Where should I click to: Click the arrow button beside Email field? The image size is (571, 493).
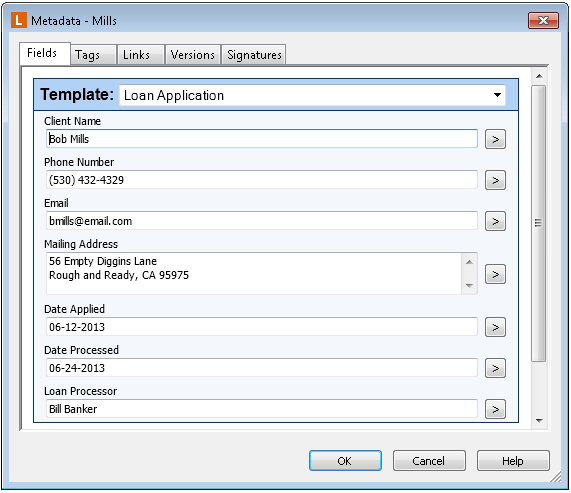click(x=495, y=221)
